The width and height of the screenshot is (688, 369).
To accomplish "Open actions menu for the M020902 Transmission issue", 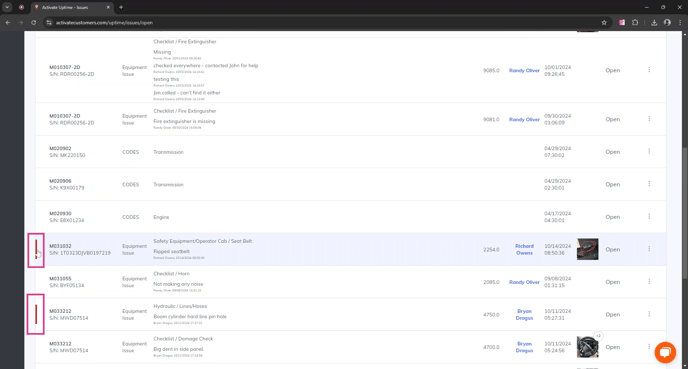I will 649,151.
